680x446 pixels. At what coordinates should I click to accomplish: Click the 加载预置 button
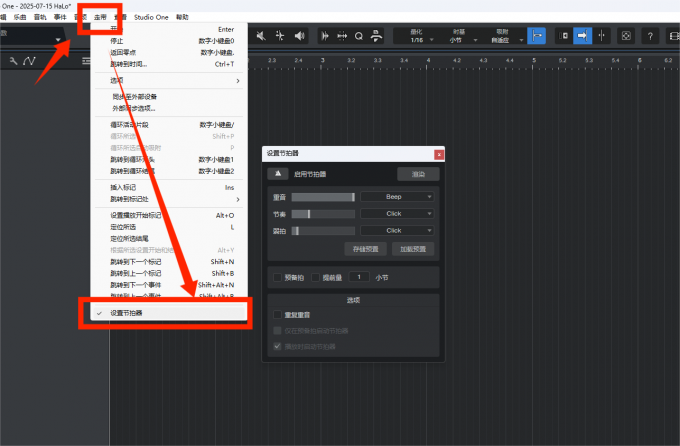413,249
